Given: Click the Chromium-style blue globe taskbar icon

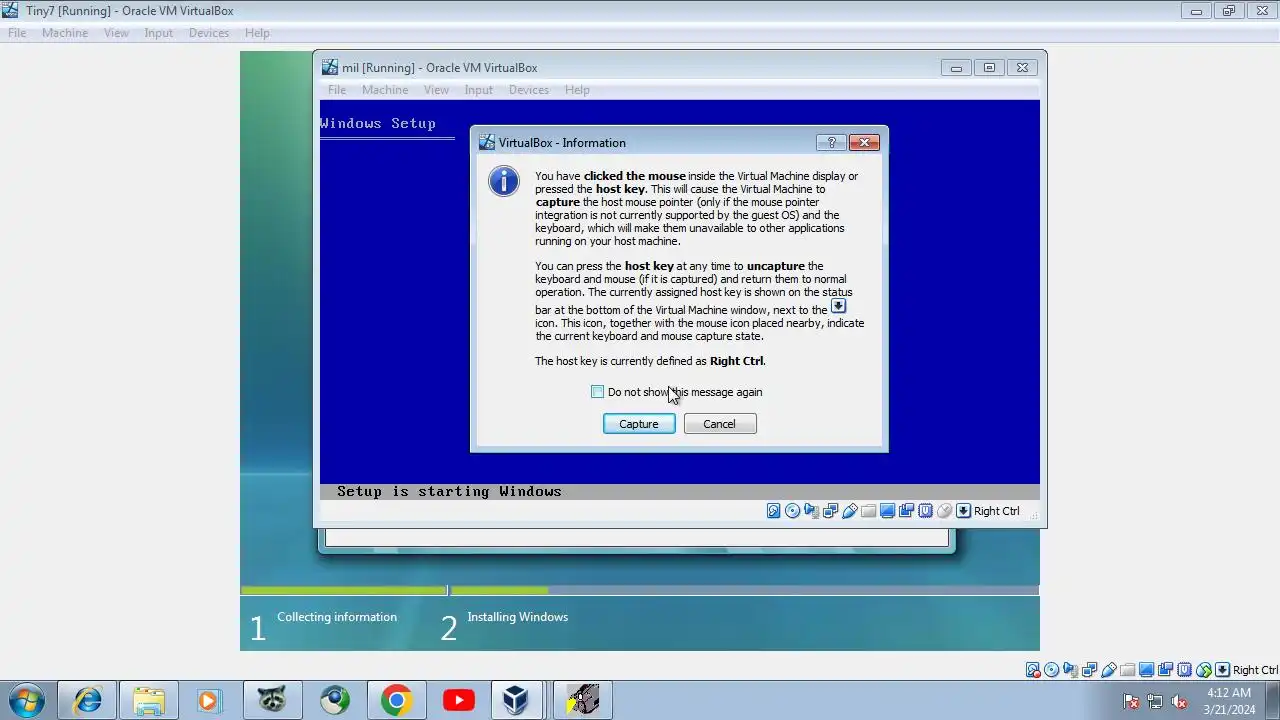Looking at the screenshot, I should coord(335,700).
